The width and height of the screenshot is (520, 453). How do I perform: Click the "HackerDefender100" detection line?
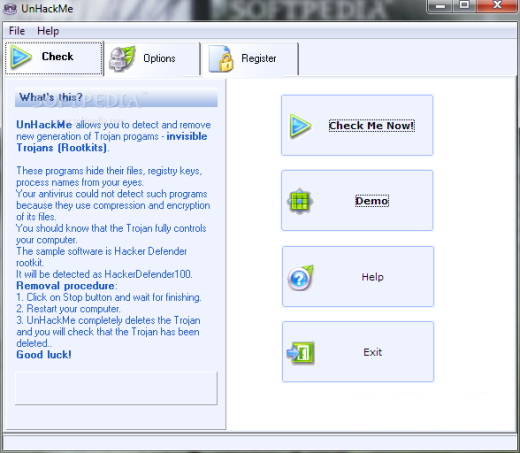[x=104, y=274]
